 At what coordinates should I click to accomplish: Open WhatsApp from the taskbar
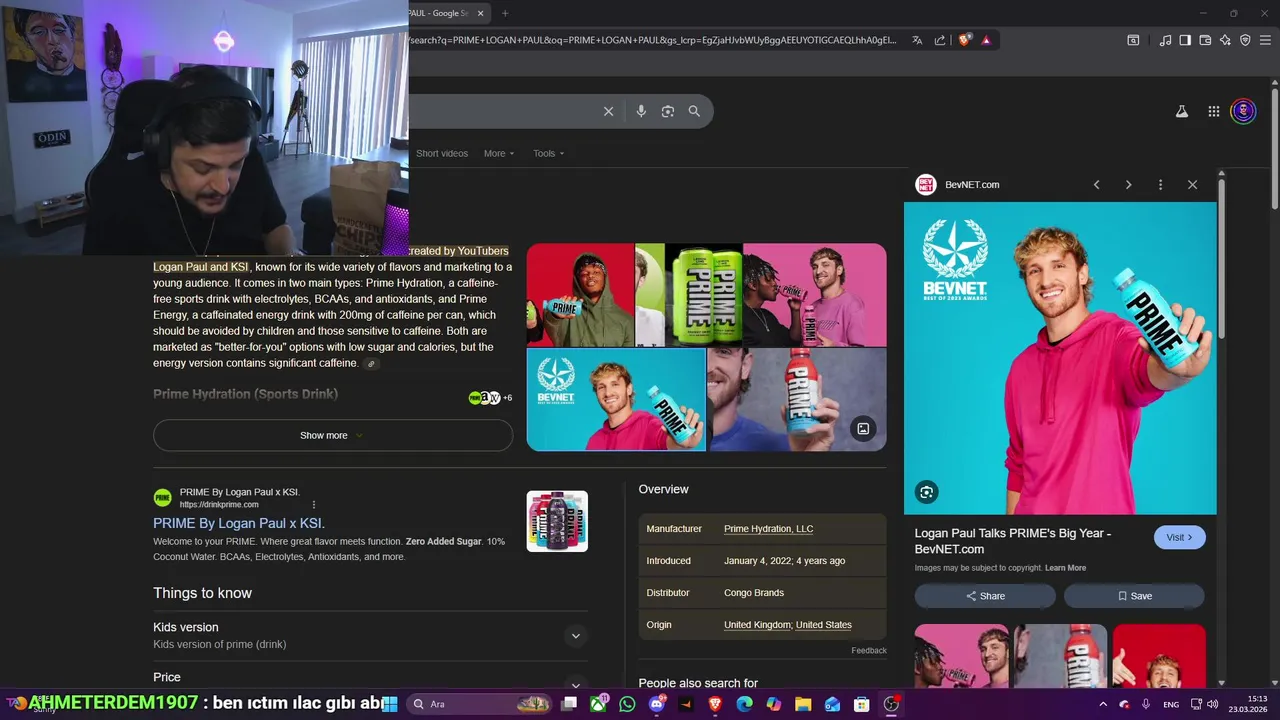tap(627, 704)
